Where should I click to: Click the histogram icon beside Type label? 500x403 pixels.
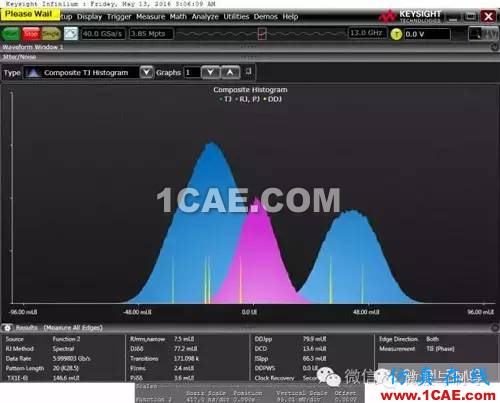33,72
